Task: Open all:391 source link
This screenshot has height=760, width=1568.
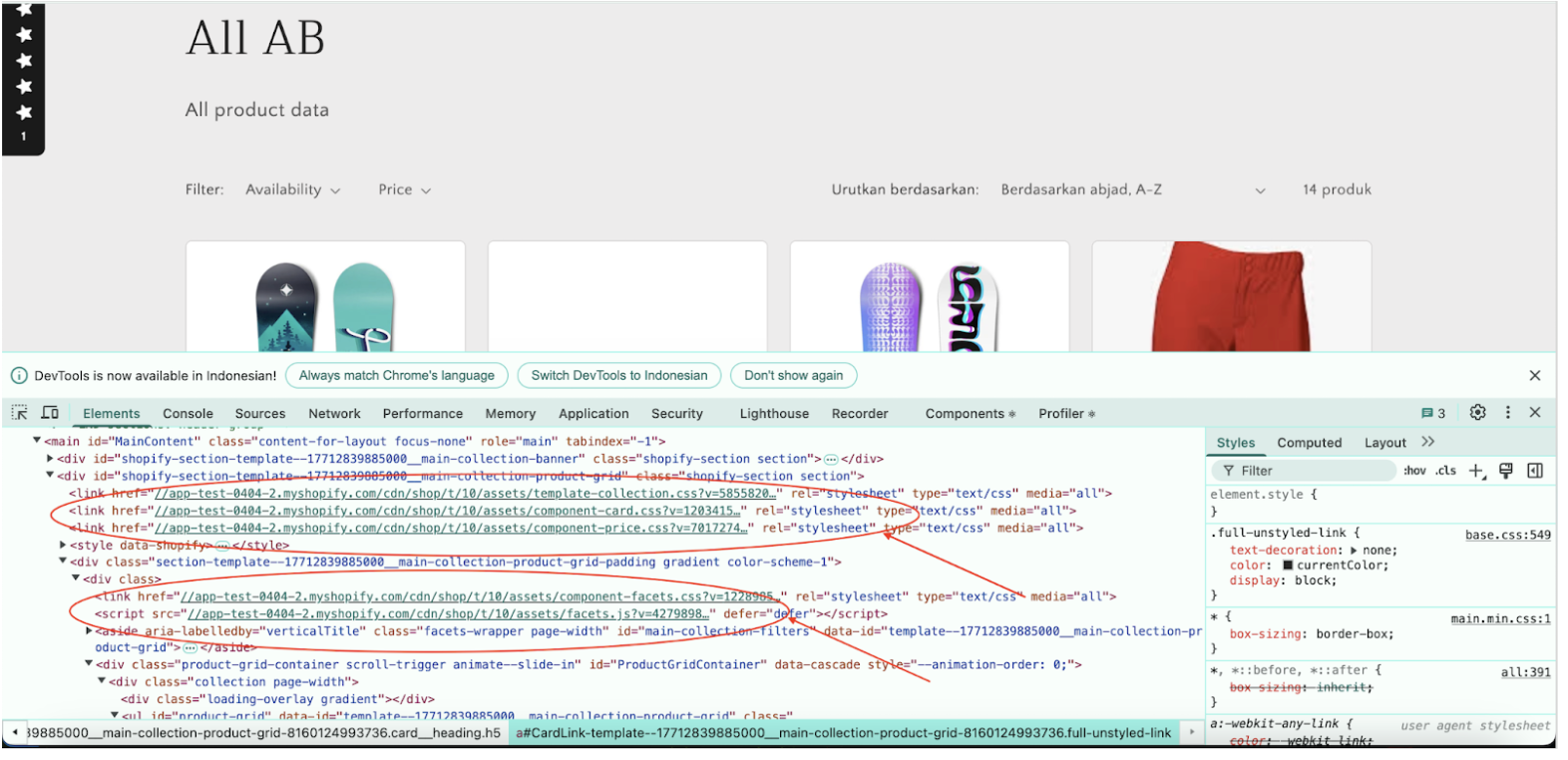Action: coord(1525,673)
